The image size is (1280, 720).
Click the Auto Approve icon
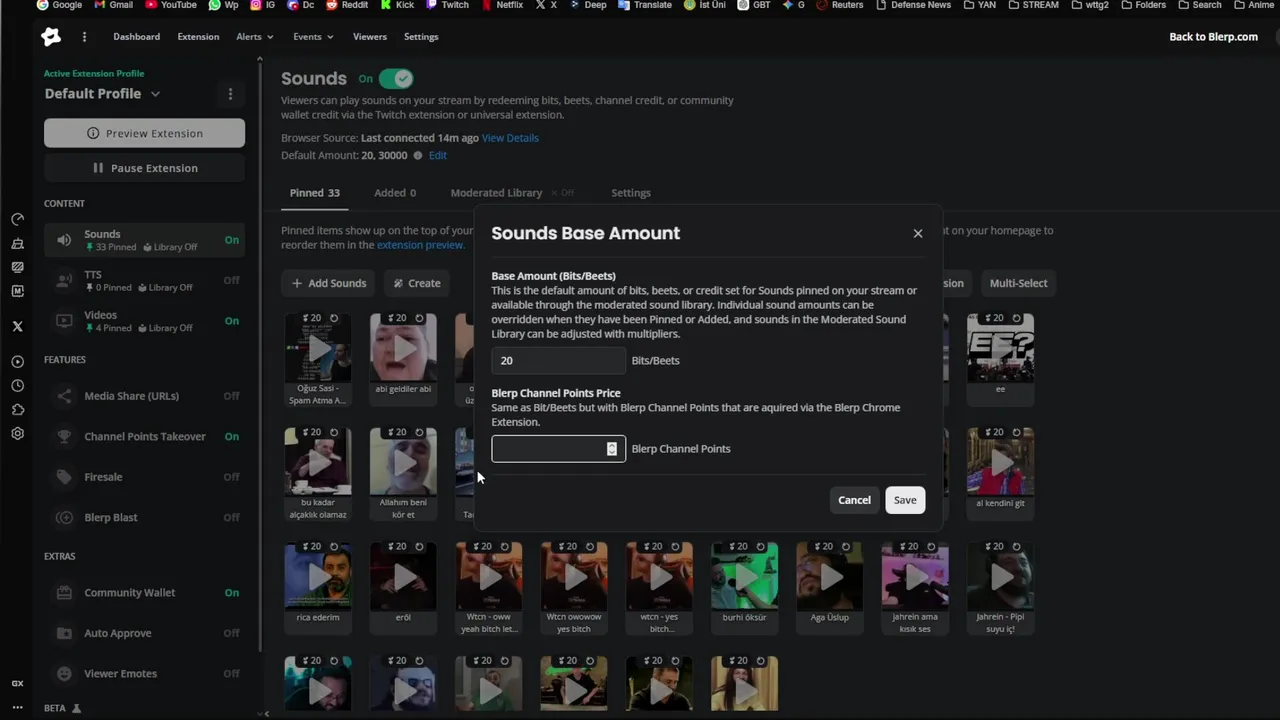64,633
